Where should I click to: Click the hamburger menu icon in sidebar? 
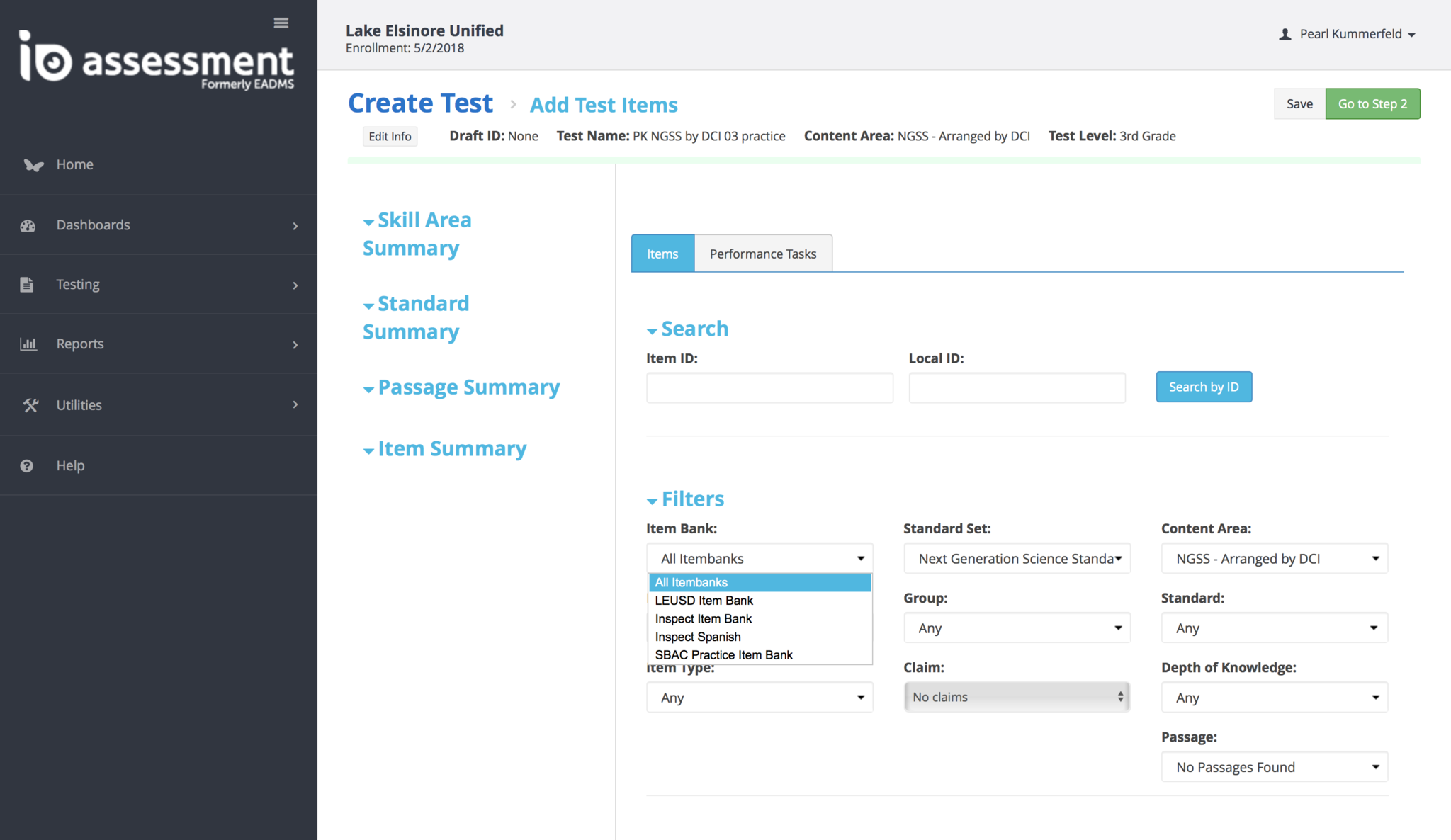281,23
